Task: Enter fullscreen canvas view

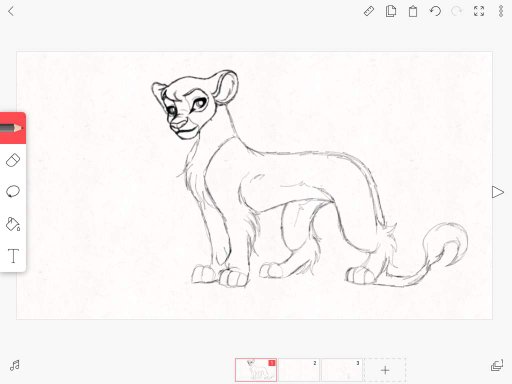Action: pyautogui.click(x=479, y=11)
